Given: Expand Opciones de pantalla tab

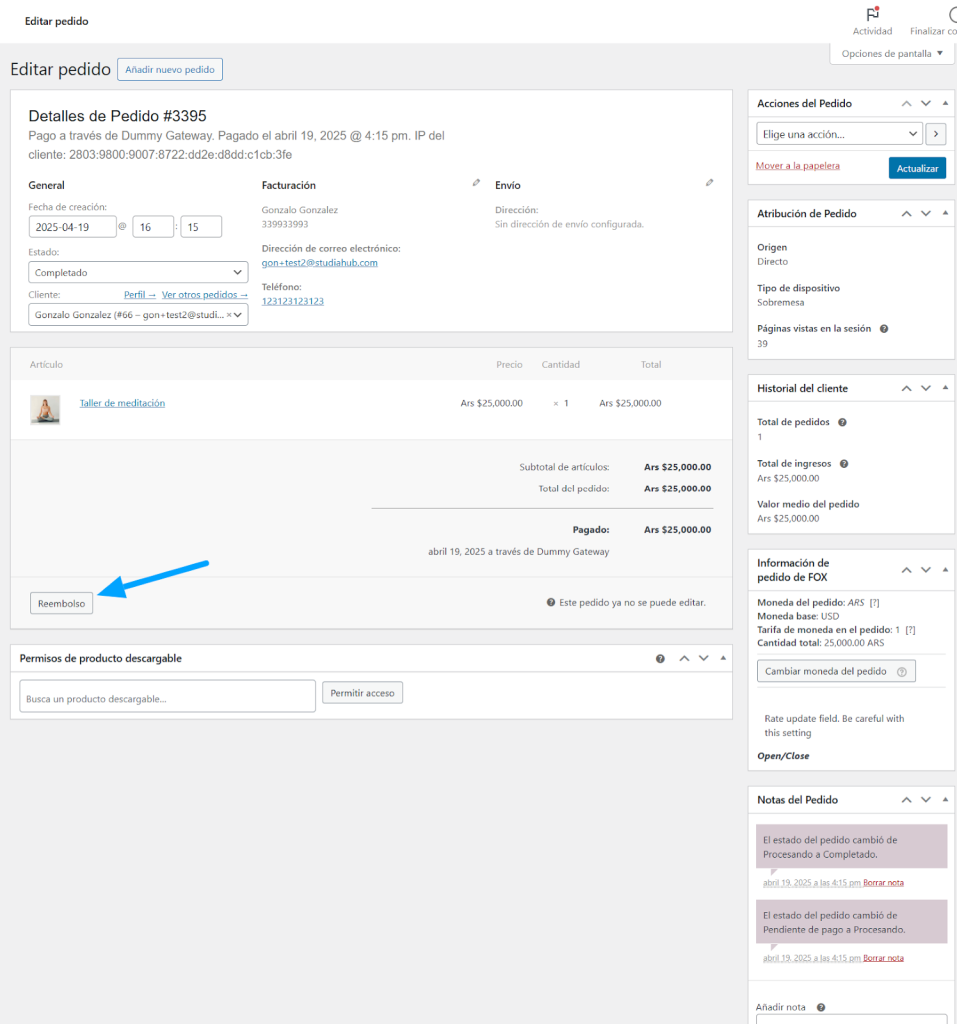Looking at the screenshot, I should pyautogui.click(x=891, y=54).
